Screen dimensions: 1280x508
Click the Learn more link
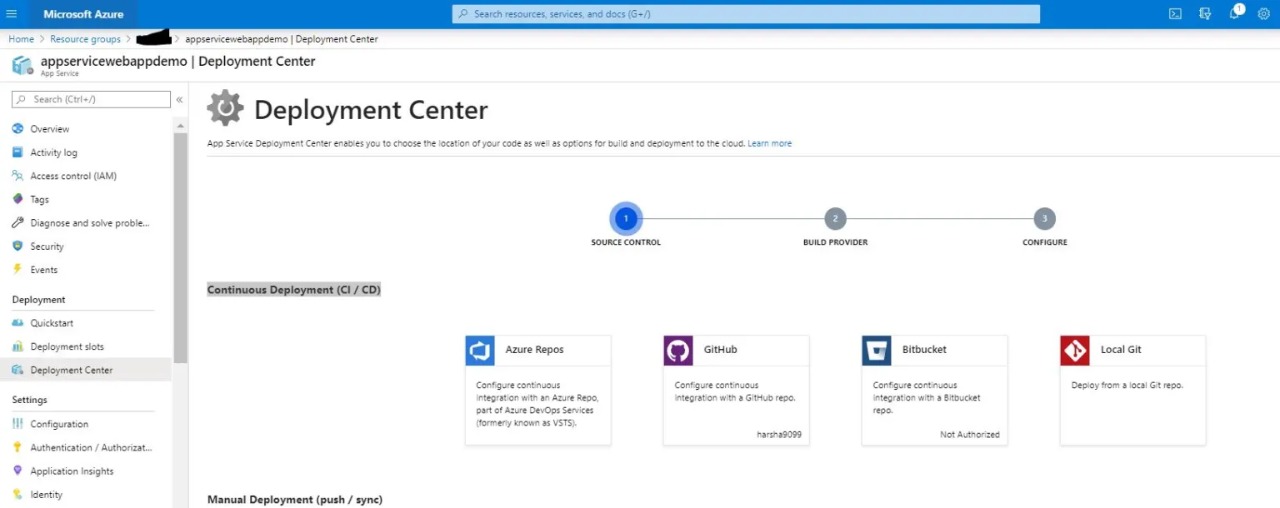(x=769, y=143)
